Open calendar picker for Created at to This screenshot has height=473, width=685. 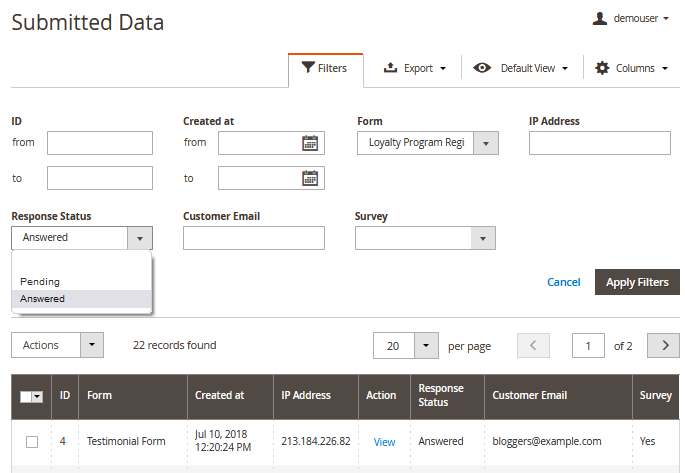point(310,178)
